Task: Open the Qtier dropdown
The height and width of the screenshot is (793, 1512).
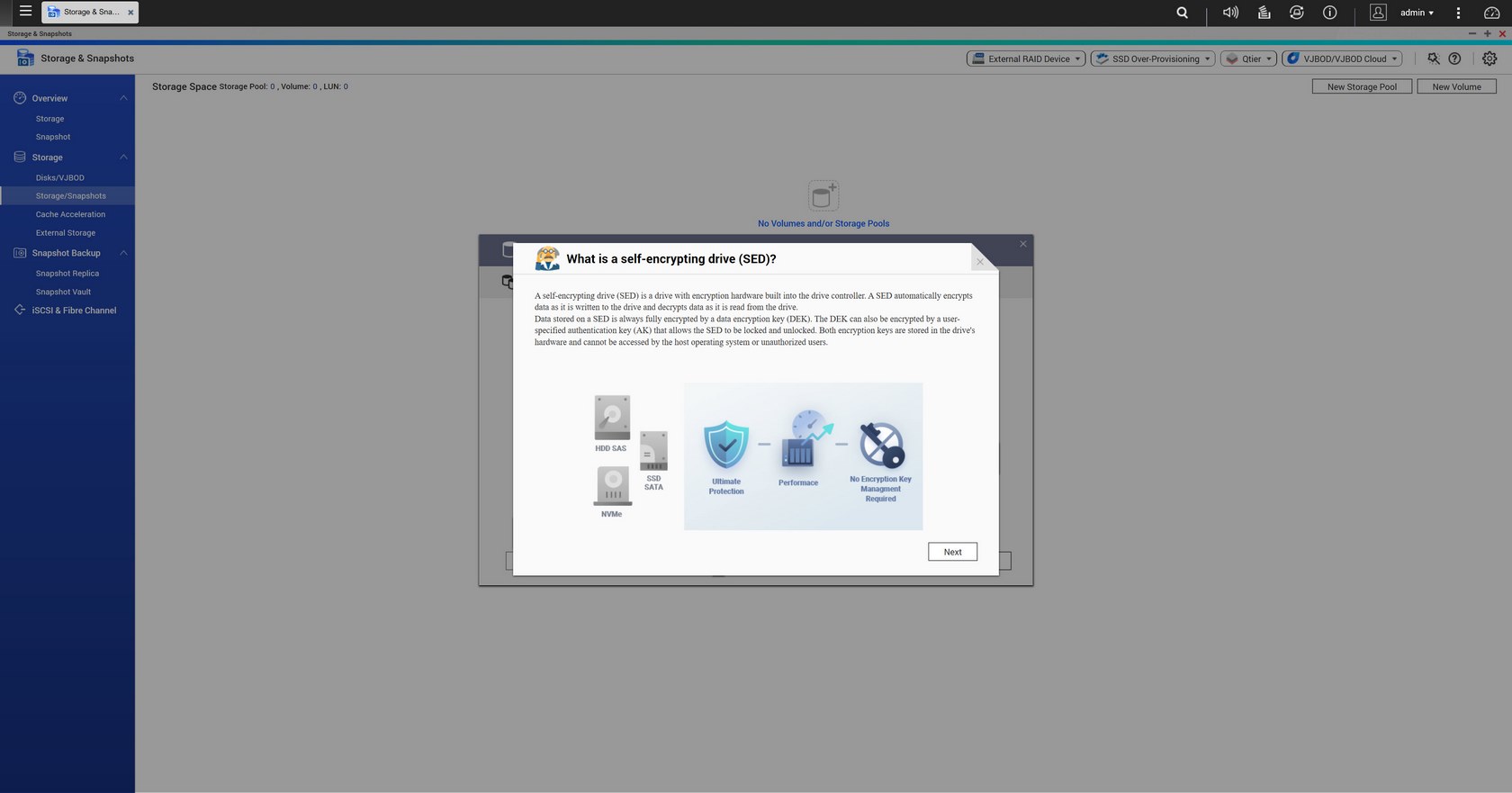Action: click(1248, 59)
